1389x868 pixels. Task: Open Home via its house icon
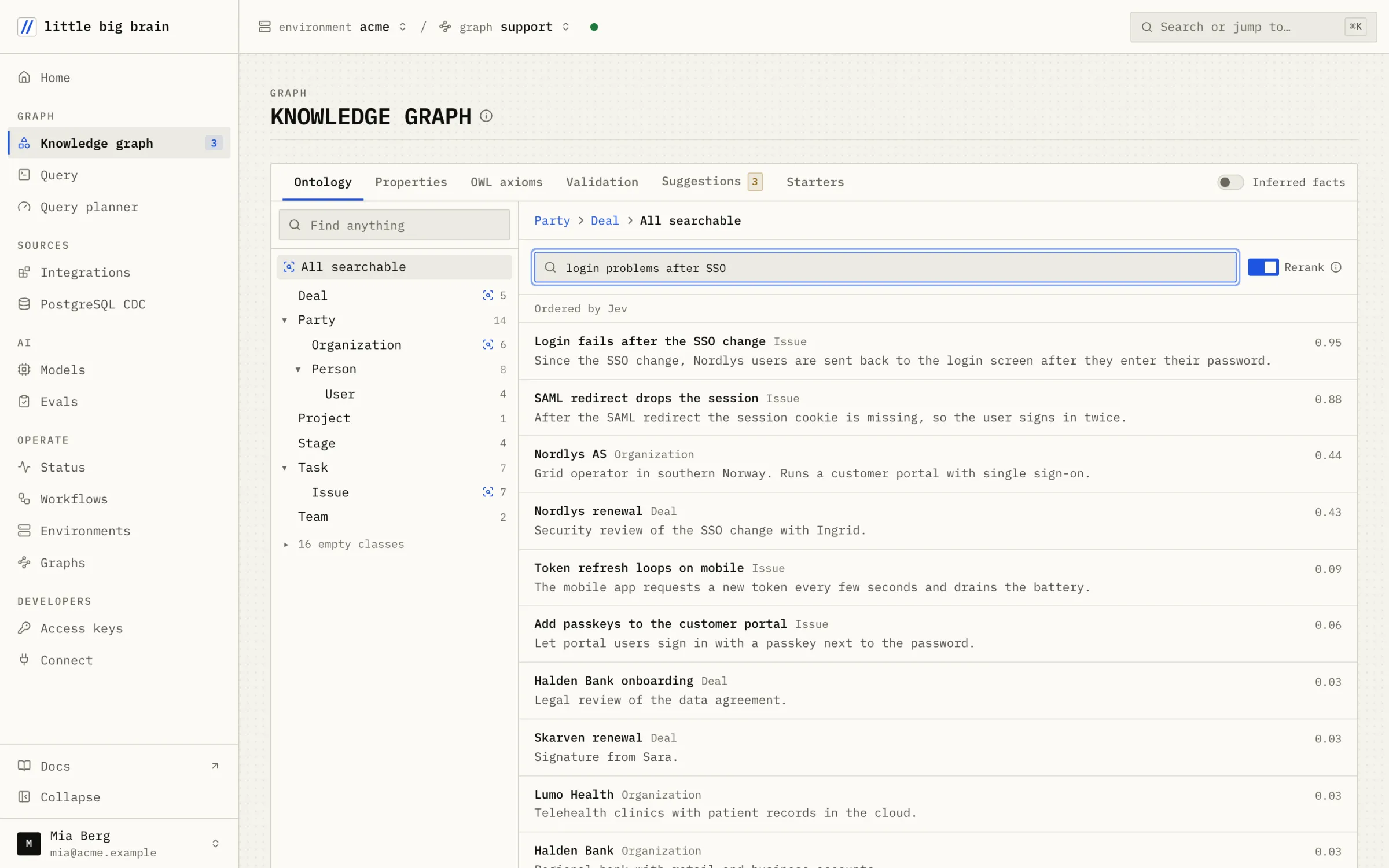coord(24,77)
